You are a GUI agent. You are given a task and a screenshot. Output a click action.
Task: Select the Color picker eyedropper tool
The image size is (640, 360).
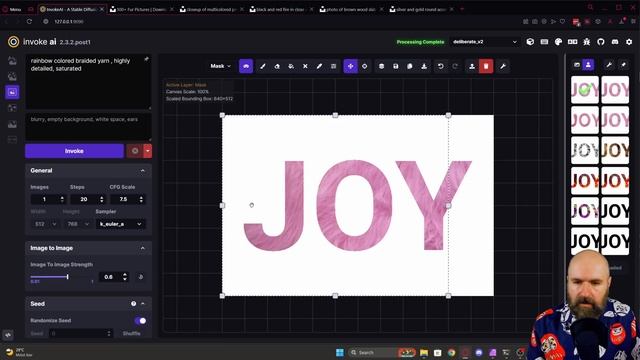coord(320,66)
